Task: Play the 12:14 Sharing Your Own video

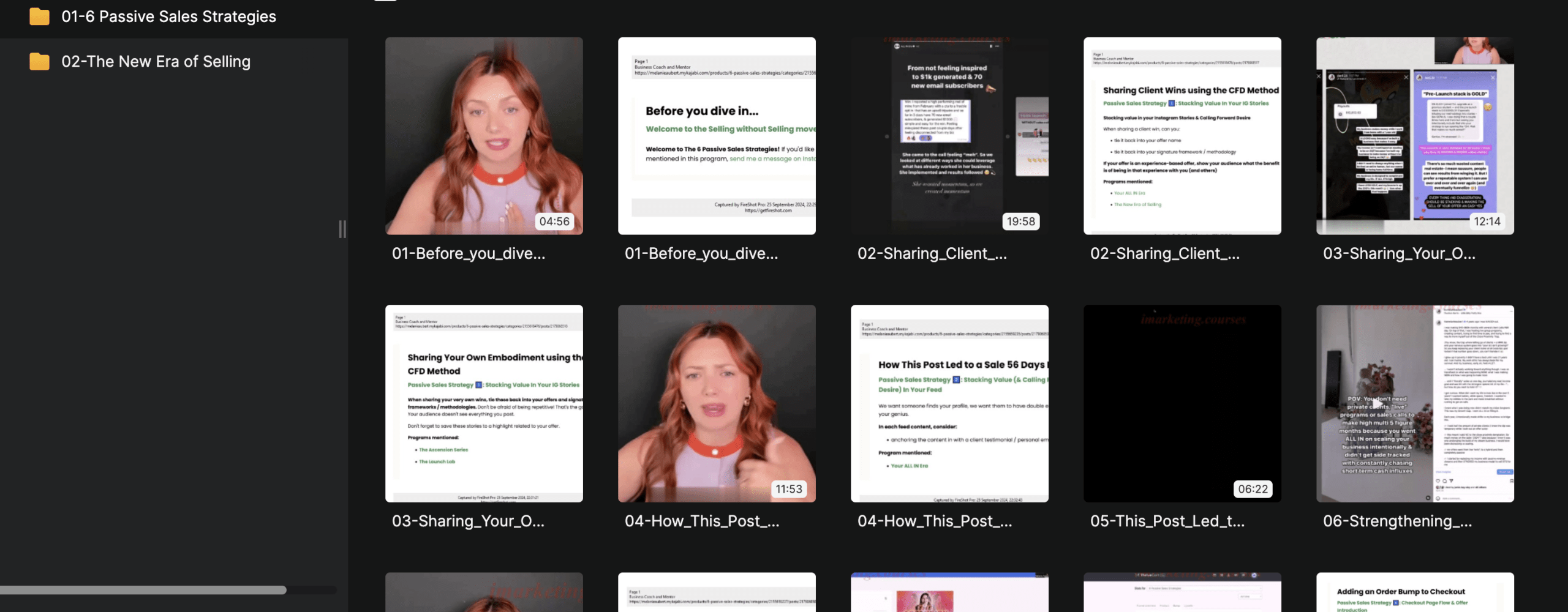Action: click(1414, 135)
